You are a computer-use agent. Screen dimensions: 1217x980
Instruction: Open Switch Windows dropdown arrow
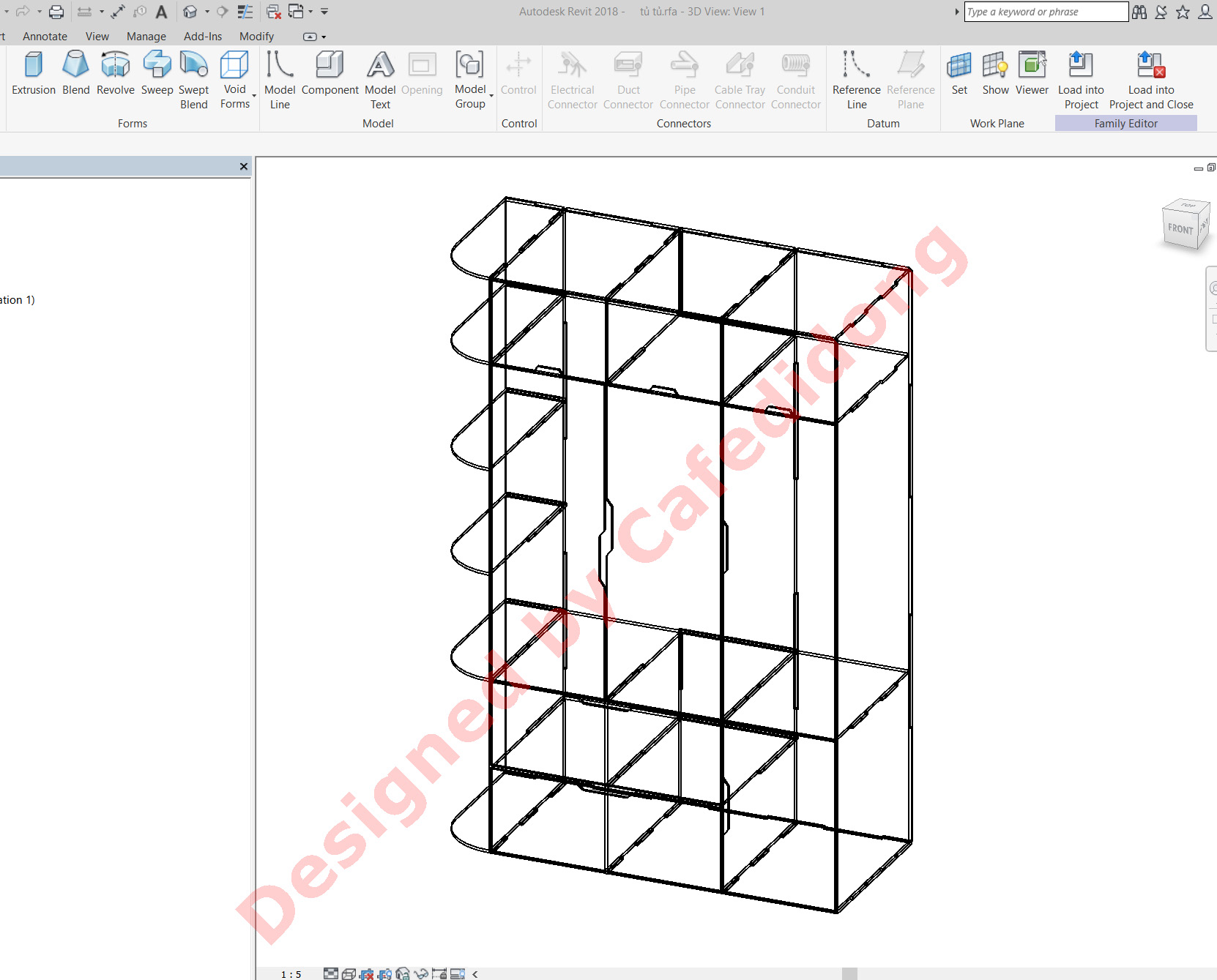coord(310,12)
